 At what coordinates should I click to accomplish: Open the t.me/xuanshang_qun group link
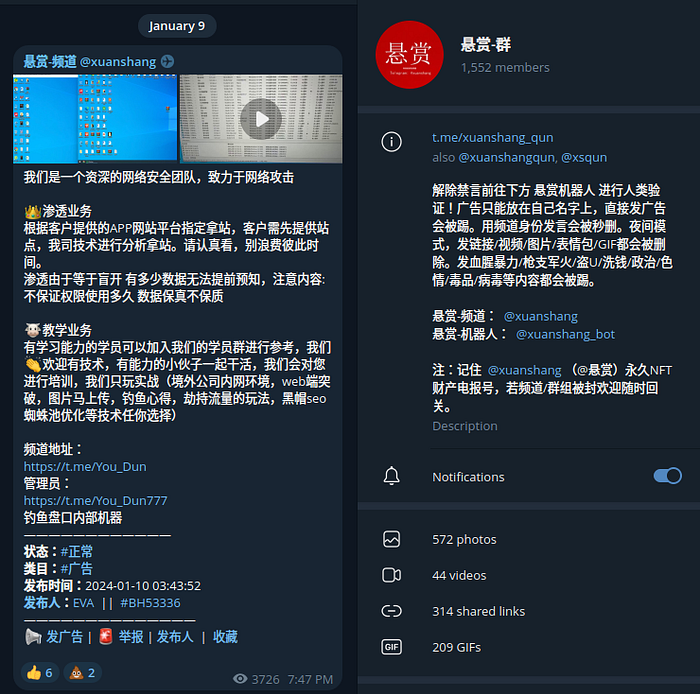492,137
